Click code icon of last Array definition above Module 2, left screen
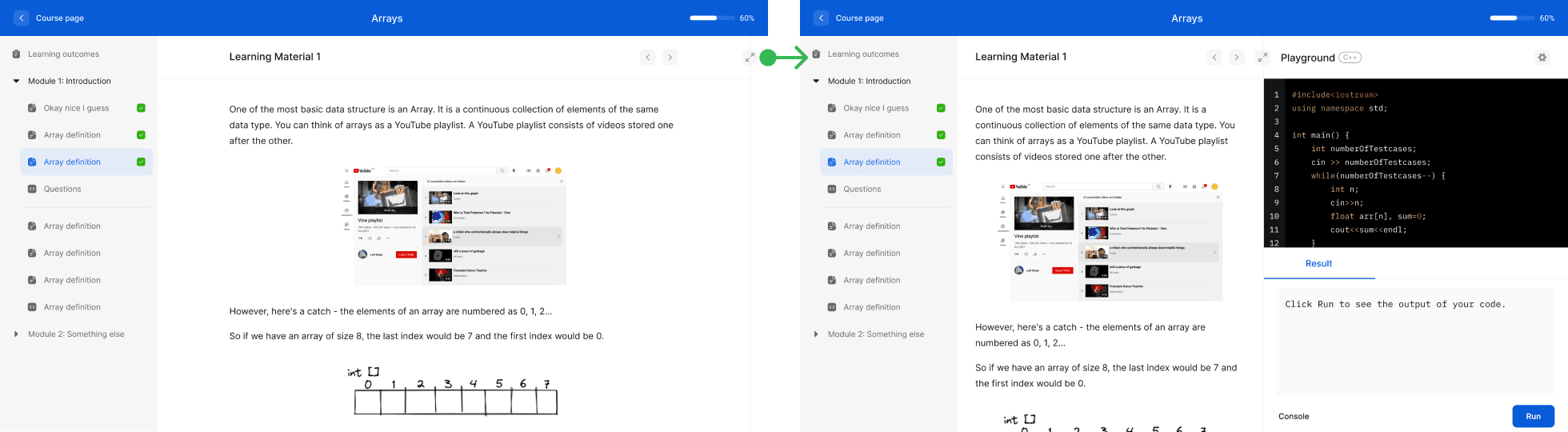1568x432 pixels. 32,307
